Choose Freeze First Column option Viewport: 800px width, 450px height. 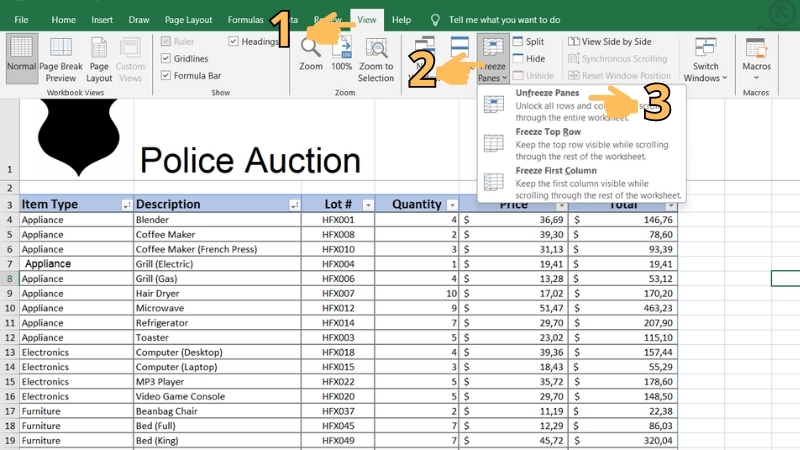coord(554,171)
